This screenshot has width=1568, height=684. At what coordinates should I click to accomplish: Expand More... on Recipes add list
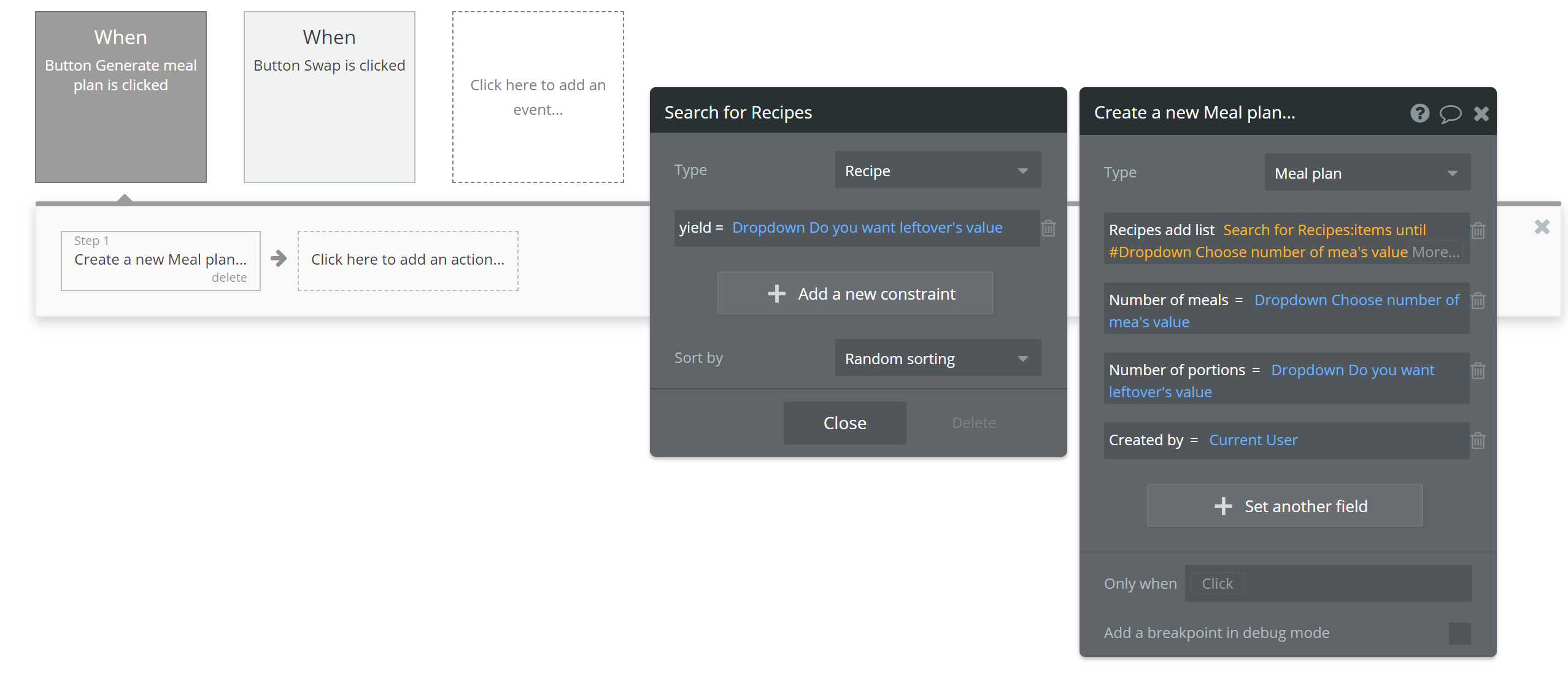(1435, 252)
